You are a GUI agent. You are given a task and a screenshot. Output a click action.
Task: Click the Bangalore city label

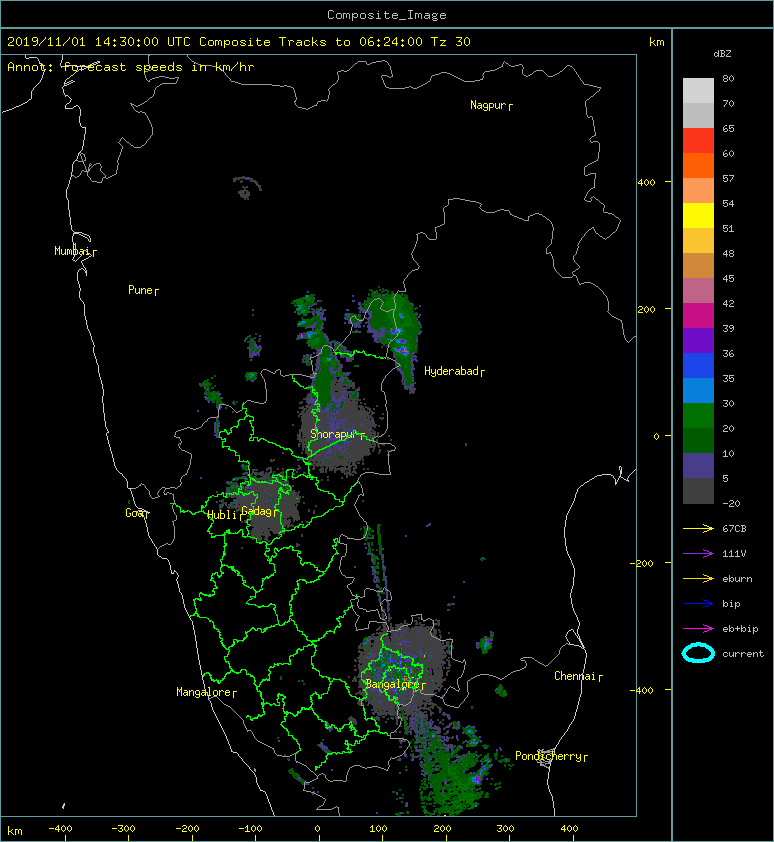click(392, 684)
